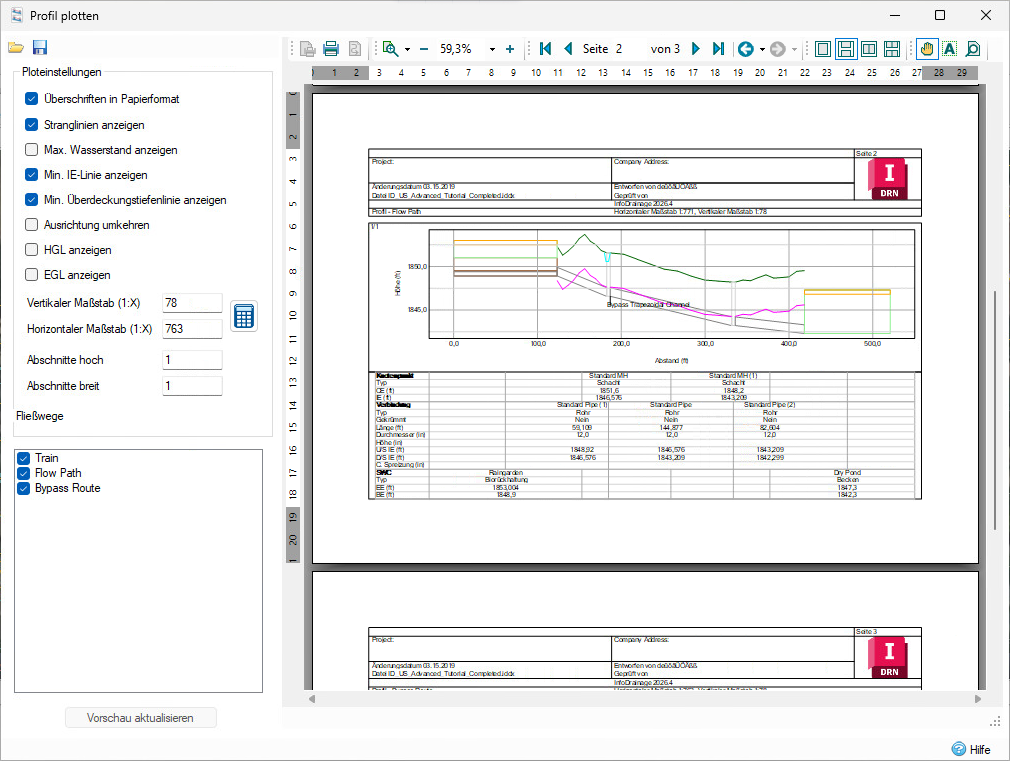The width and height of the screenshot is (1010, 761).
Task: Click the printer icon in toolbar
Action: [331, 49]
